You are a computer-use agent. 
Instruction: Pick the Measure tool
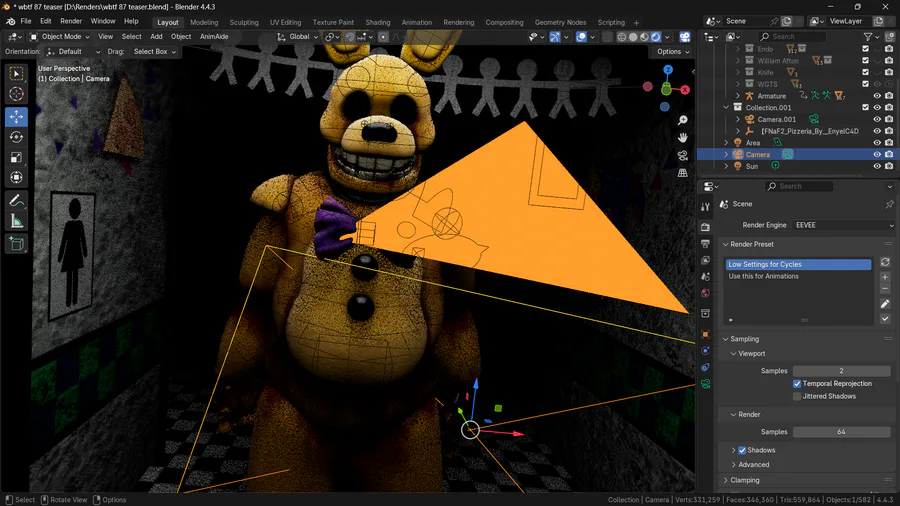pyautogui.click(x=16, y=221)
